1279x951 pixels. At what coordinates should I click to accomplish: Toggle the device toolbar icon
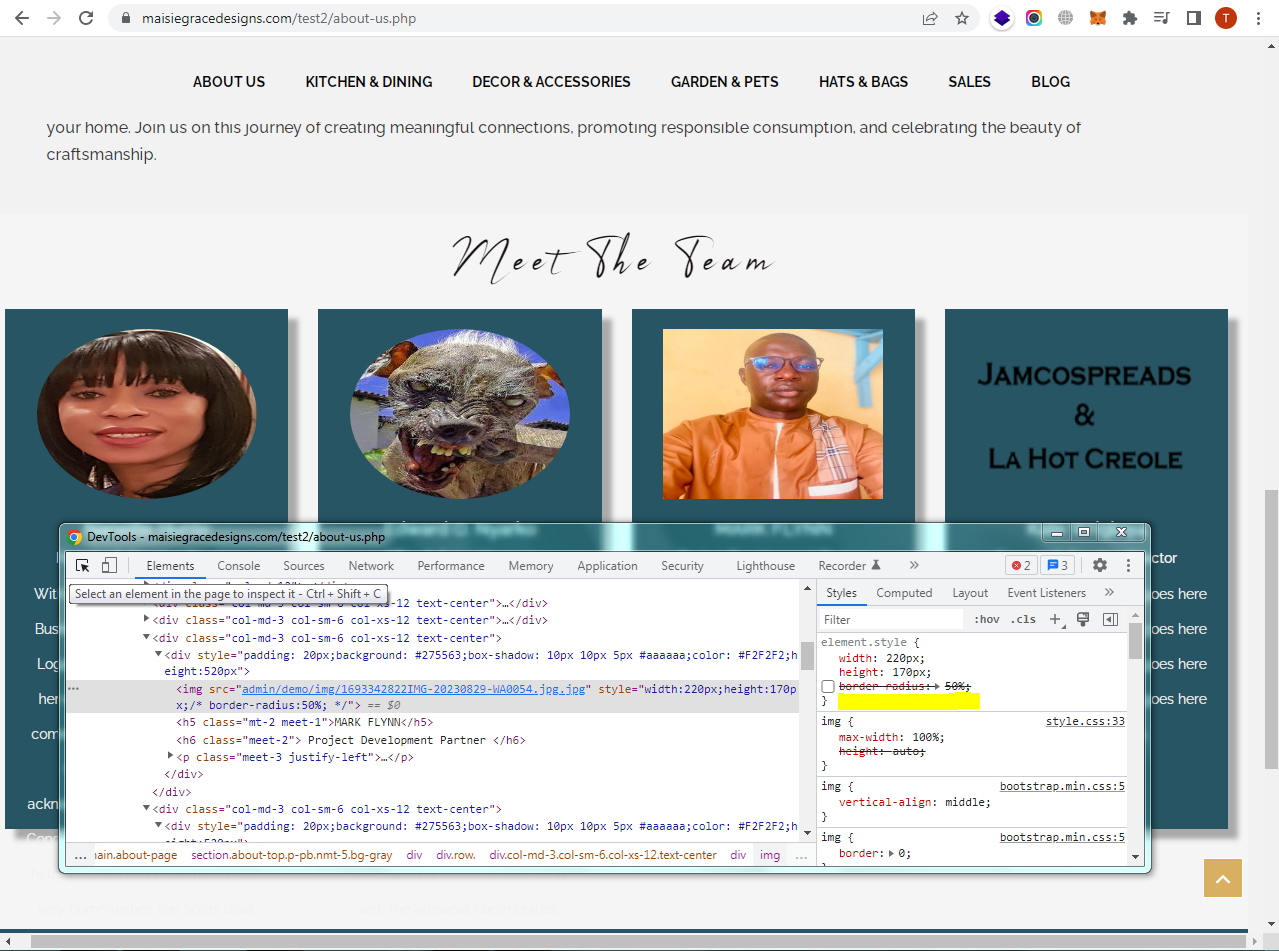tap(110, 566)
